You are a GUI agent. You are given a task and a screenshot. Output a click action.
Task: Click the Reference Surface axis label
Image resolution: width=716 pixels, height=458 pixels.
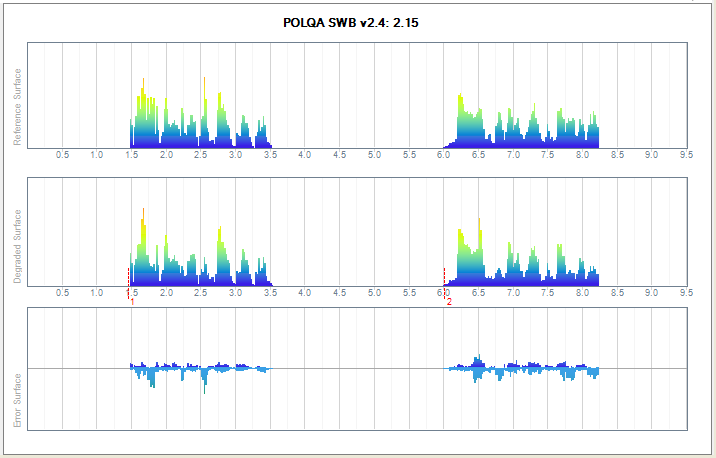point(17,114)
